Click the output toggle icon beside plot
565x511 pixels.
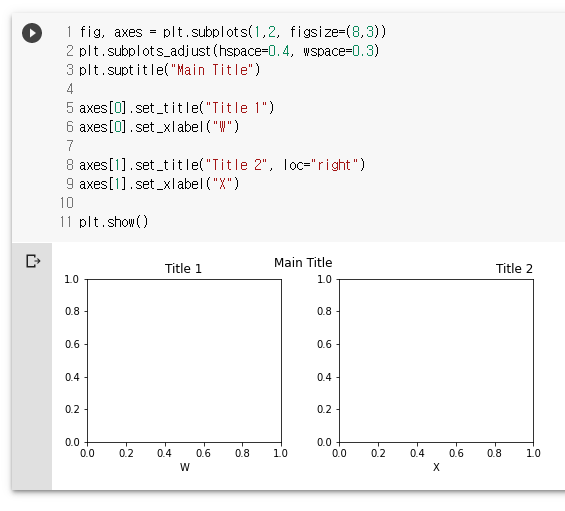tap(33, 261)
